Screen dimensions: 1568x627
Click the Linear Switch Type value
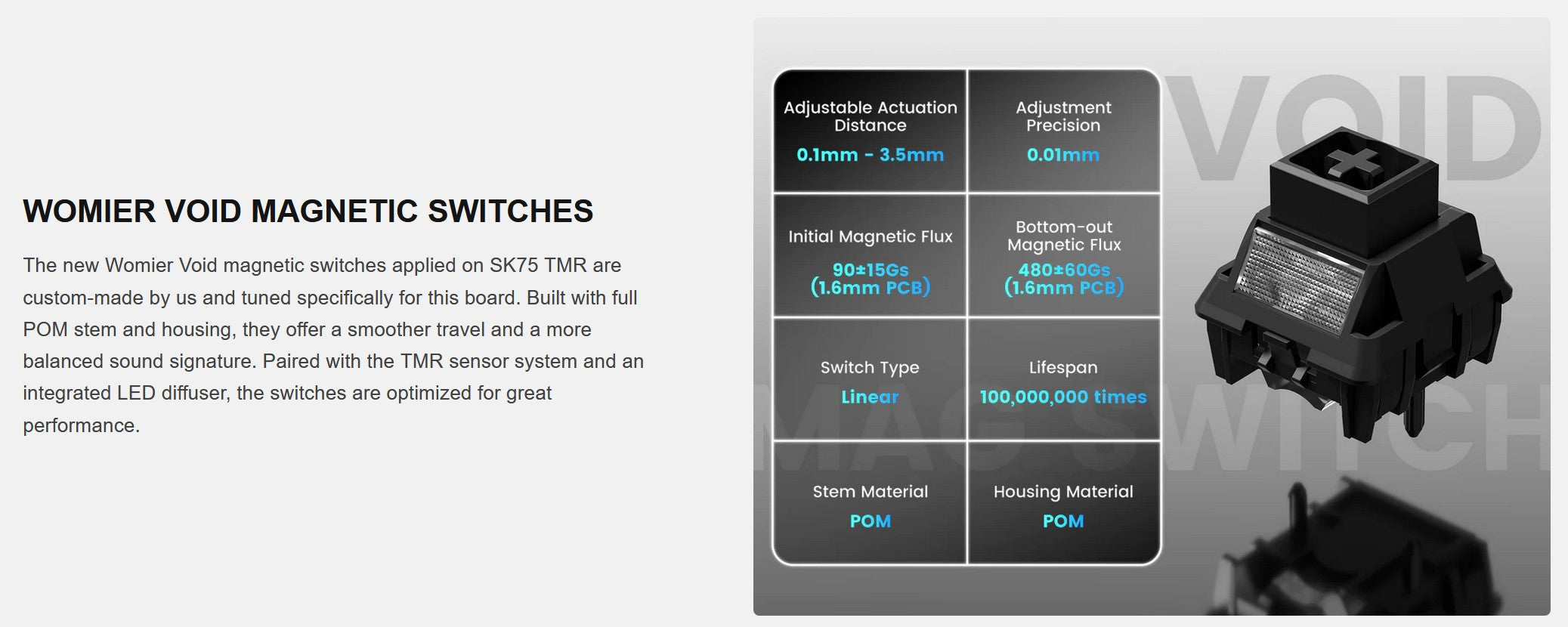coord(870,397)
